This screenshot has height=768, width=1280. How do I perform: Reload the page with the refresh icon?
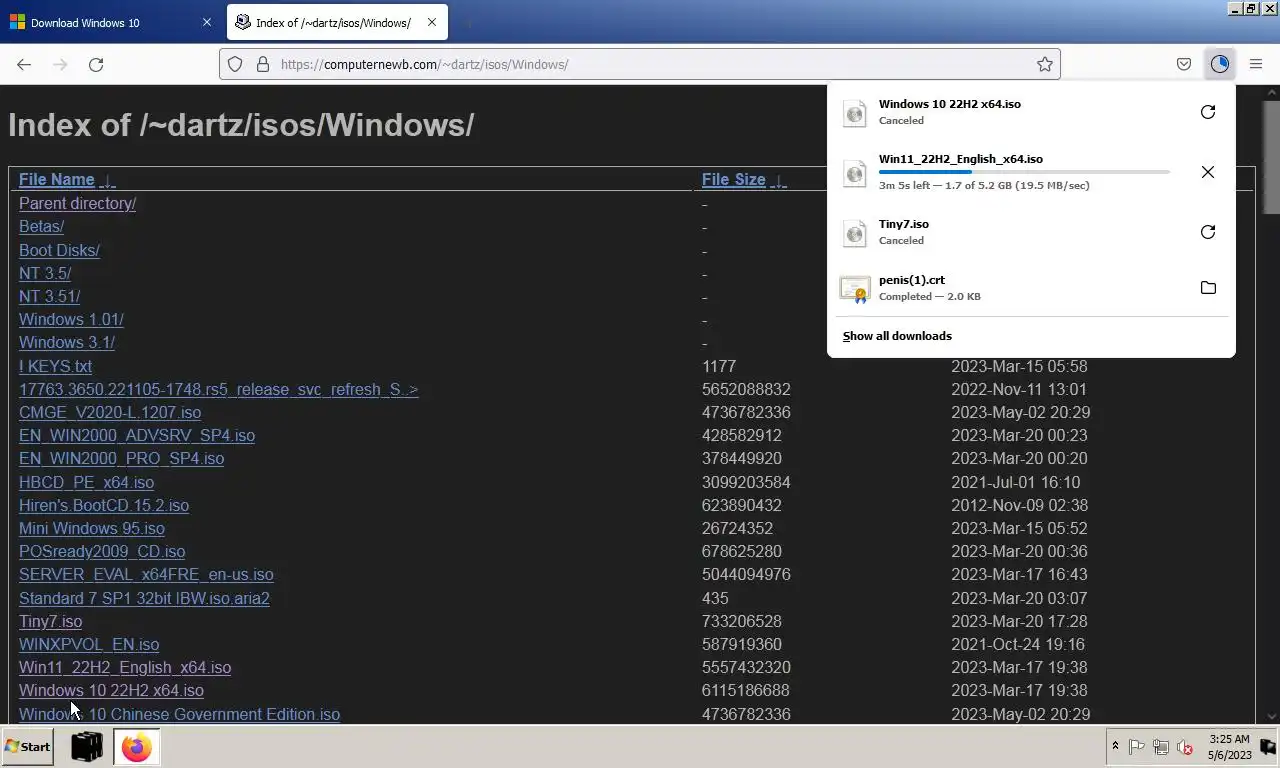[96, 64]
